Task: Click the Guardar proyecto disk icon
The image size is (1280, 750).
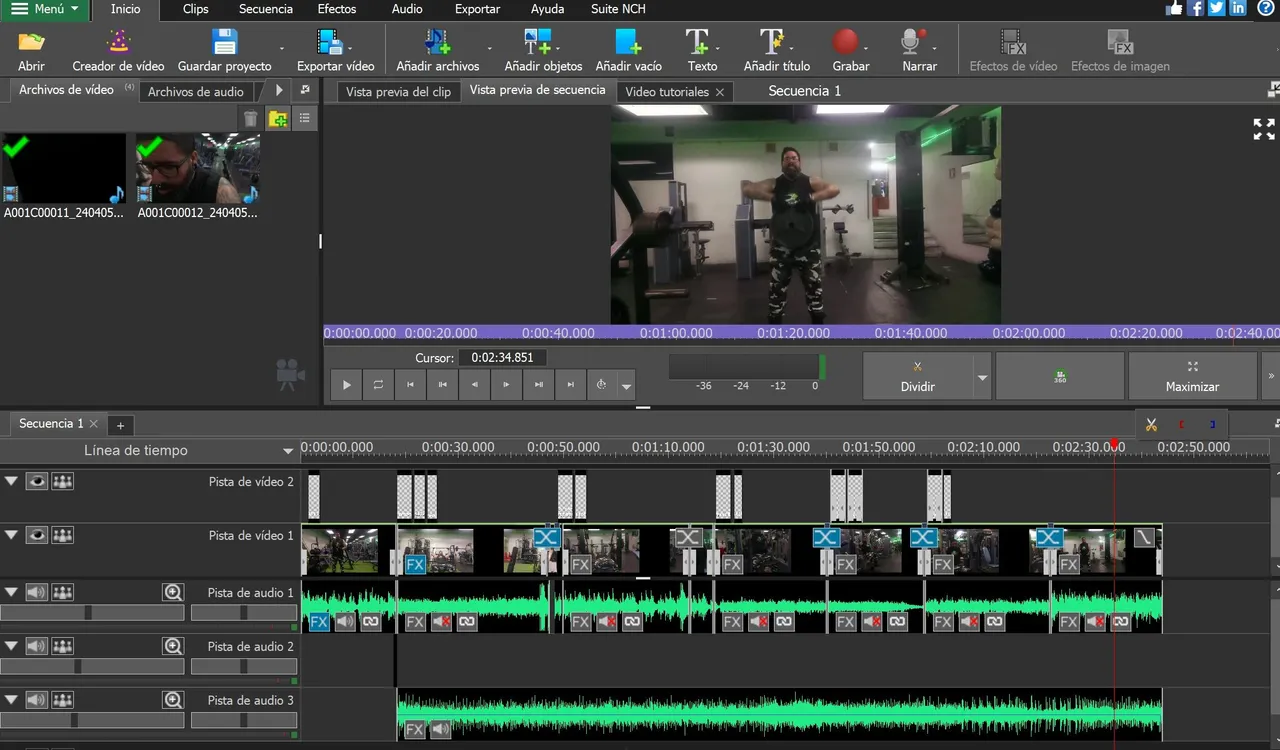Action: [x=224, y=42]
